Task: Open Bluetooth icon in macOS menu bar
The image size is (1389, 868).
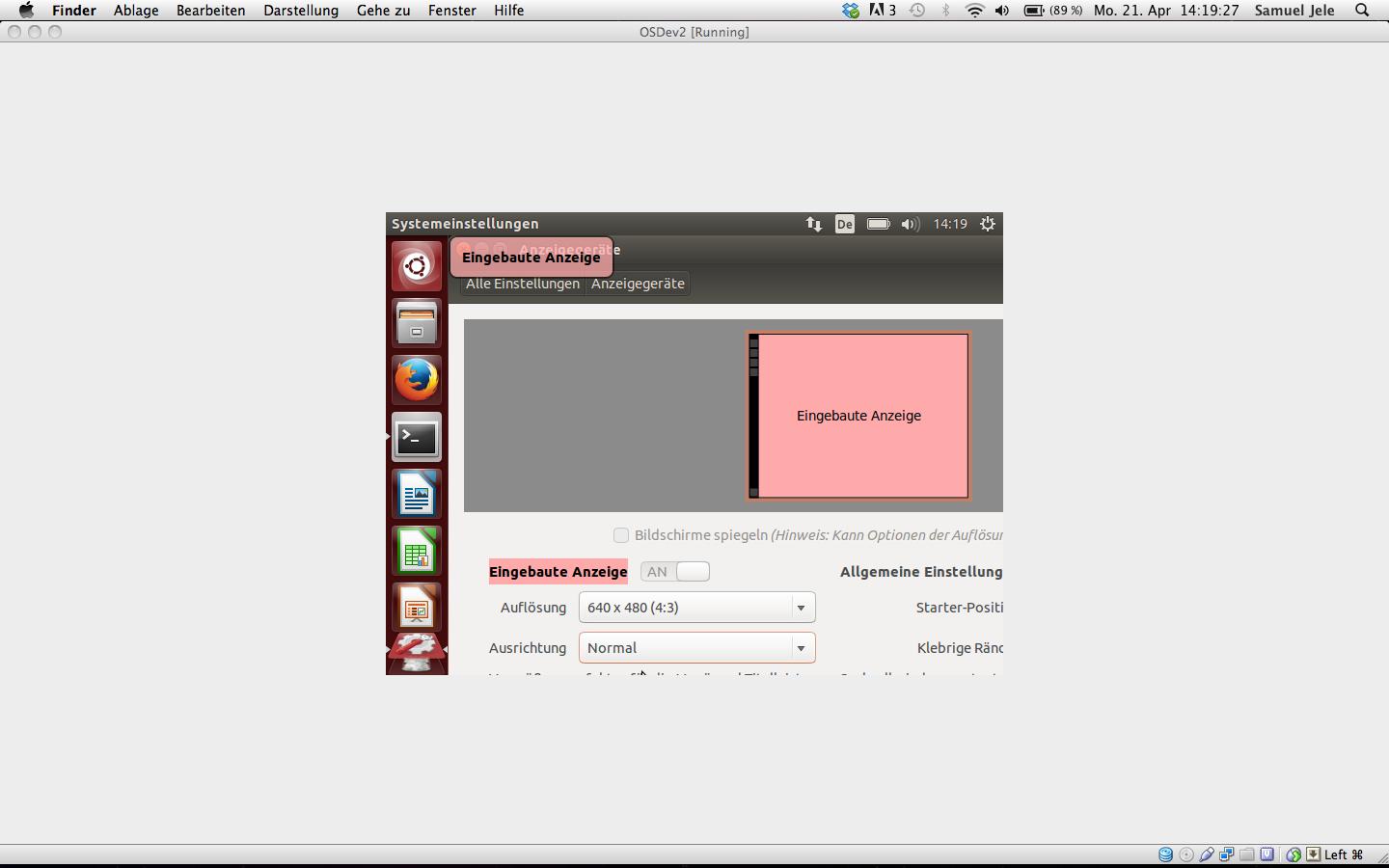Action: click(946, 11)
